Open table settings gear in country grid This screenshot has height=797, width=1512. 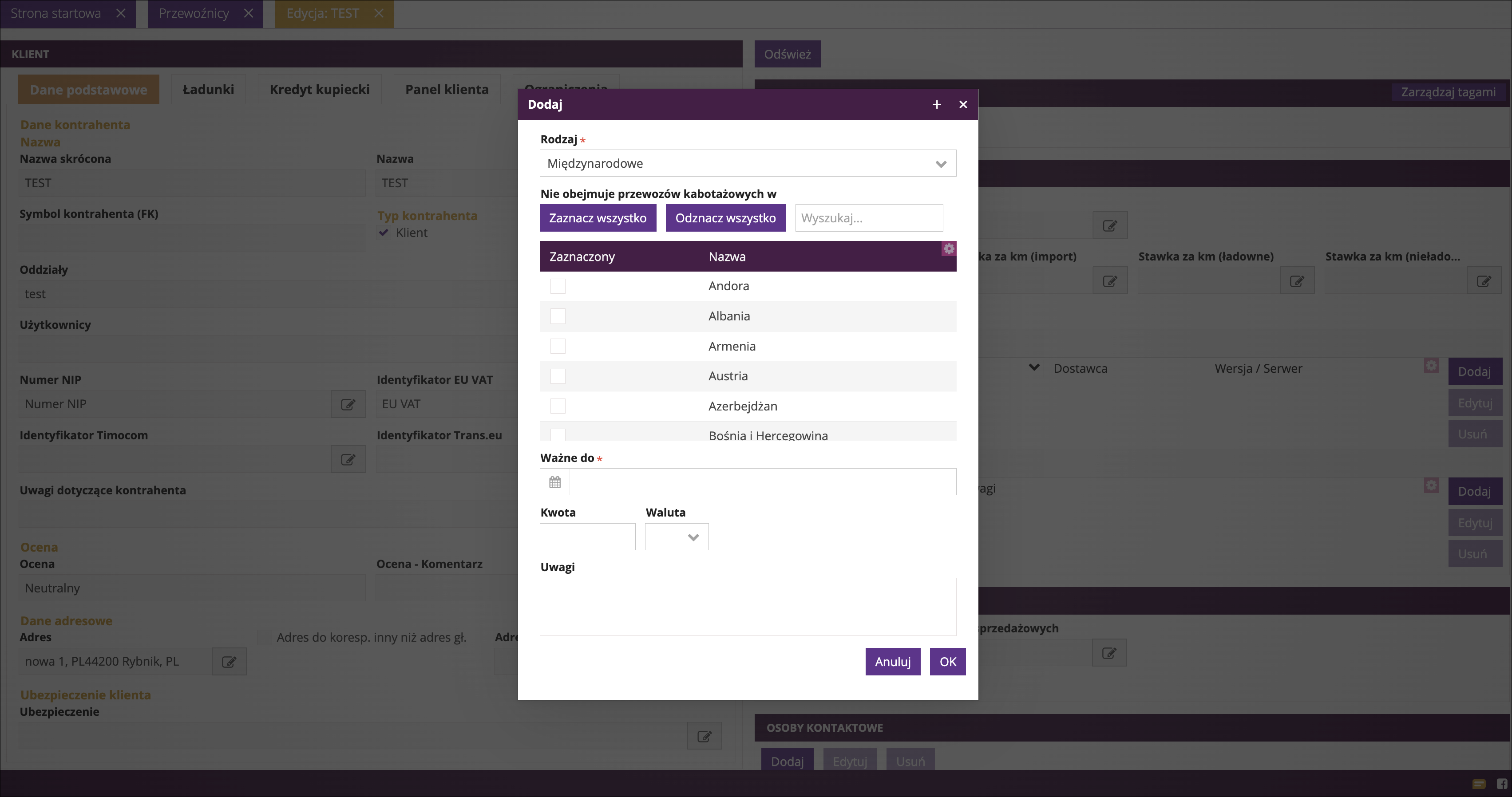[x=949, y=248]
